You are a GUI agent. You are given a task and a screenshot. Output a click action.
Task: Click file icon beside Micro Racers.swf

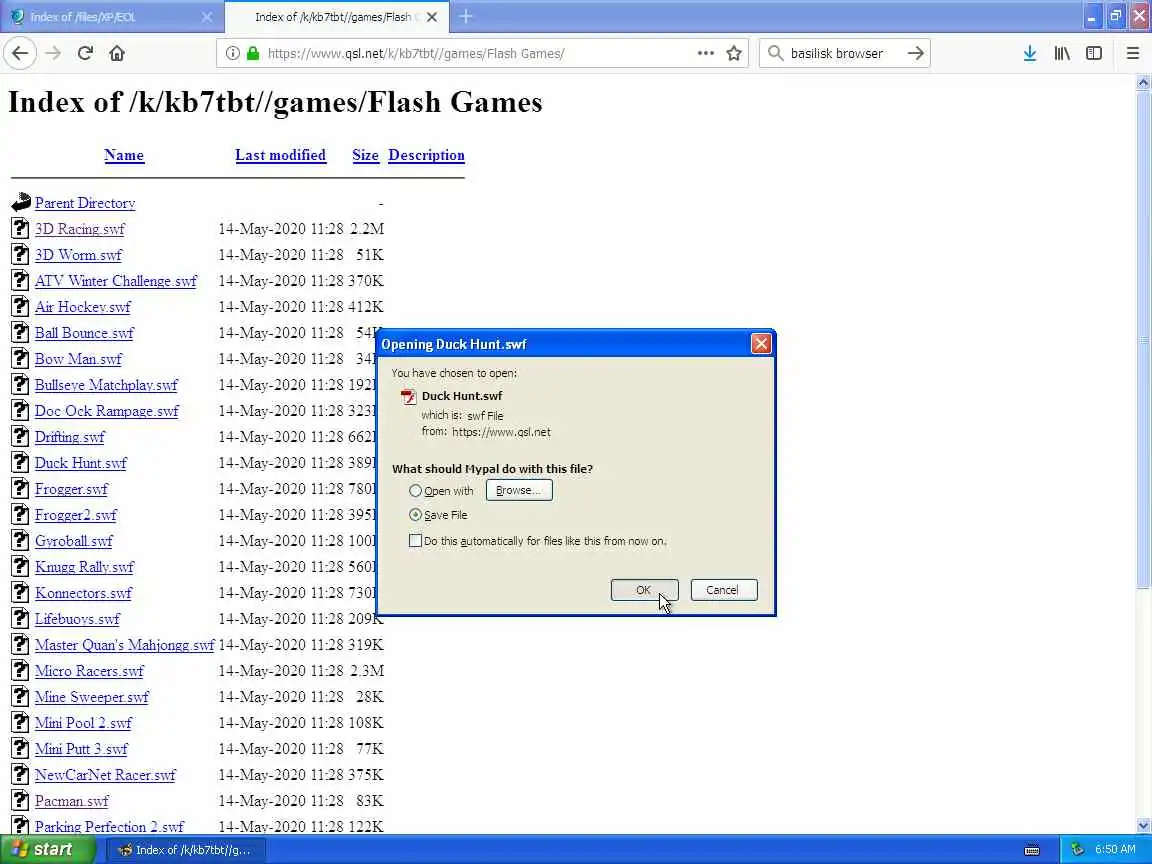[21, 670]
